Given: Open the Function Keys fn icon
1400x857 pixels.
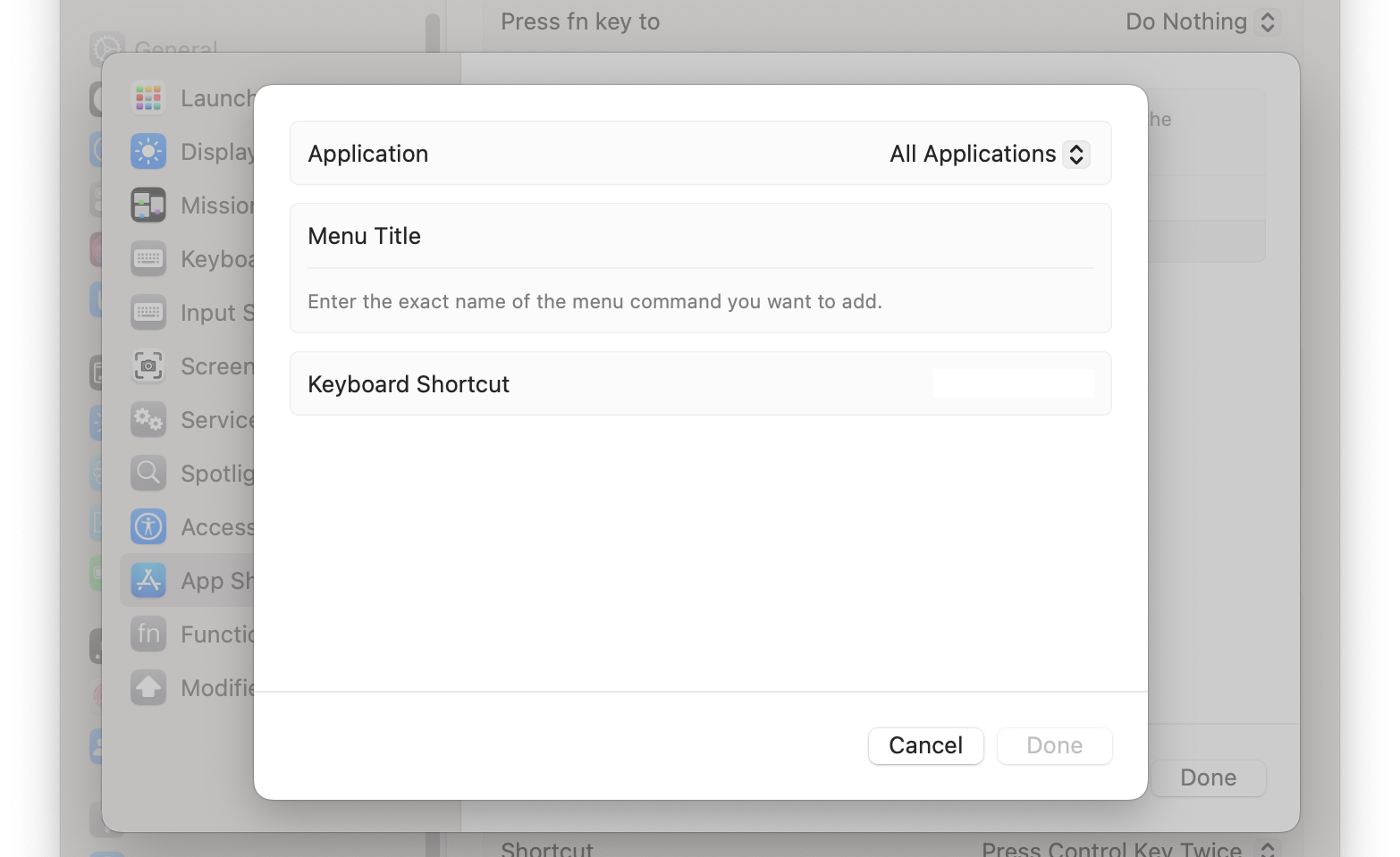Looking at the screenshot, I should tap(148, 634).
